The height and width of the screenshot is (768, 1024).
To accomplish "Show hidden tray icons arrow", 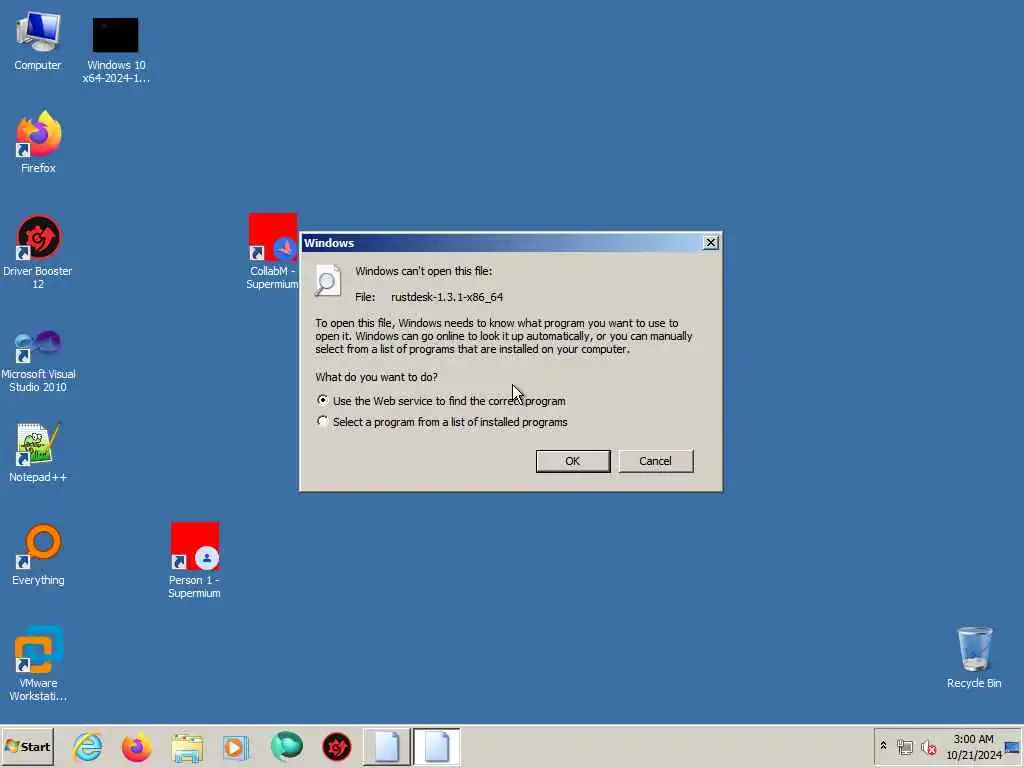I will point(883,746).
